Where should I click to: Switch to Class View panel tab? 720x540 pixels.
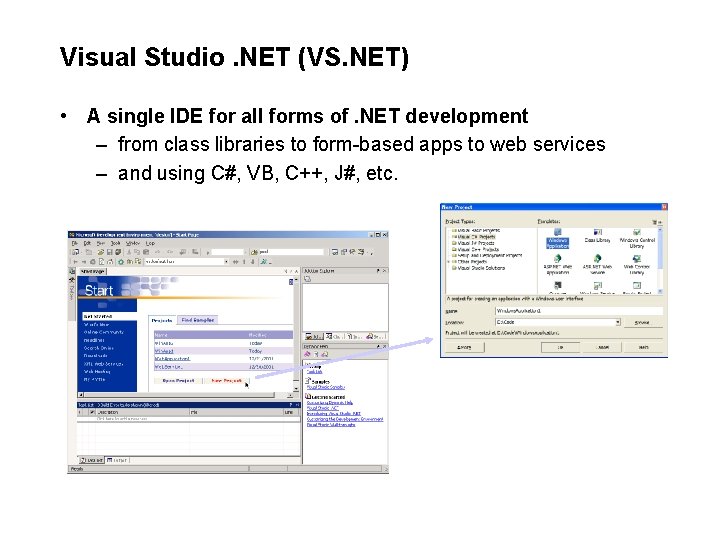334,337
